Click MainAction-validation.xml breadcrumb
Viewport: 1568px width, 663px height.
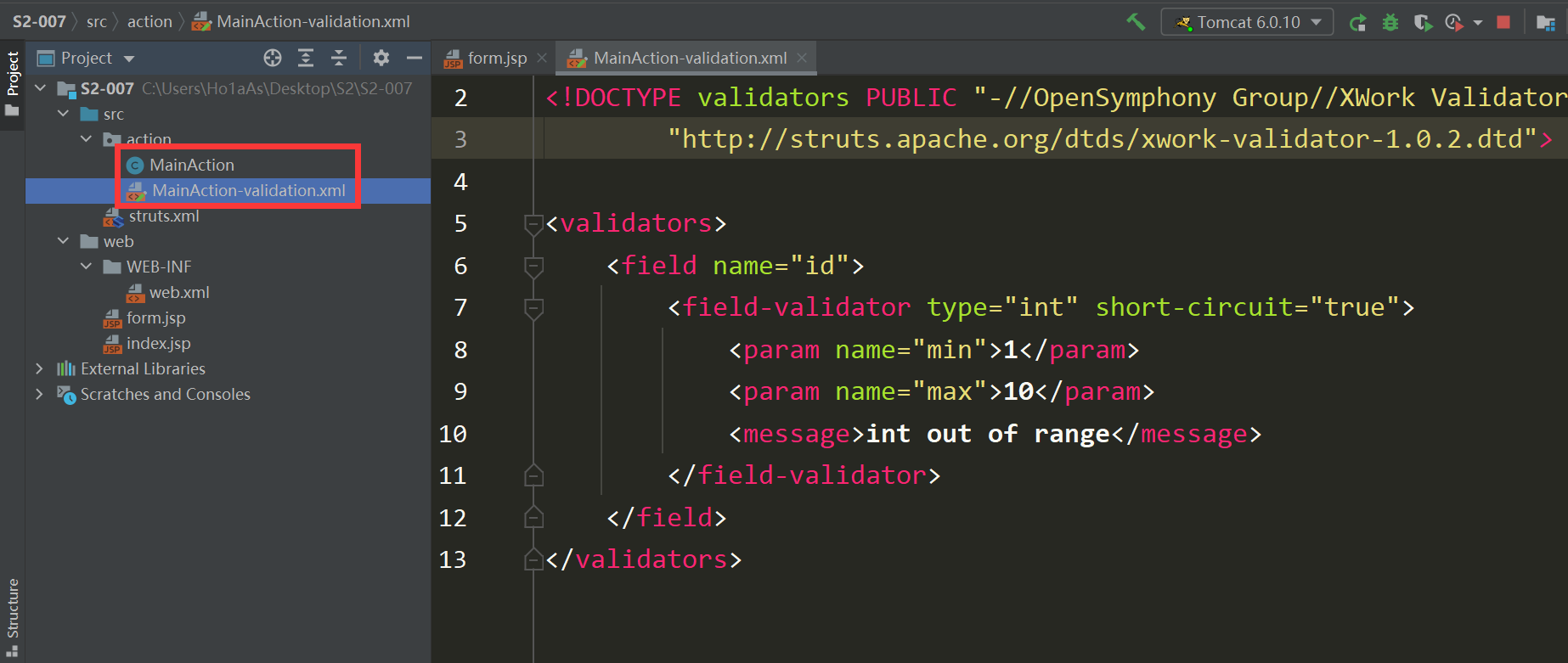[x=313, y=21]
